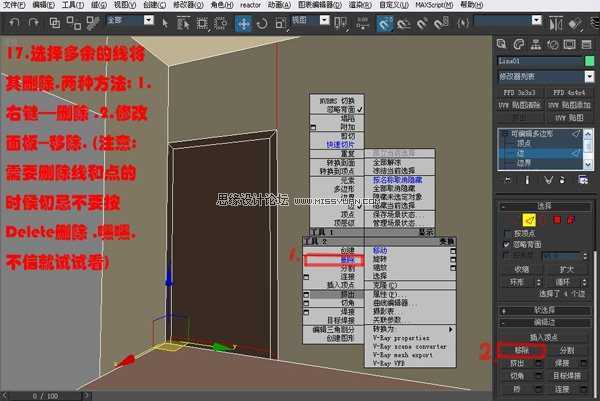
Task: Click the Select and Manipulate icon
Action: click(362, 23)
